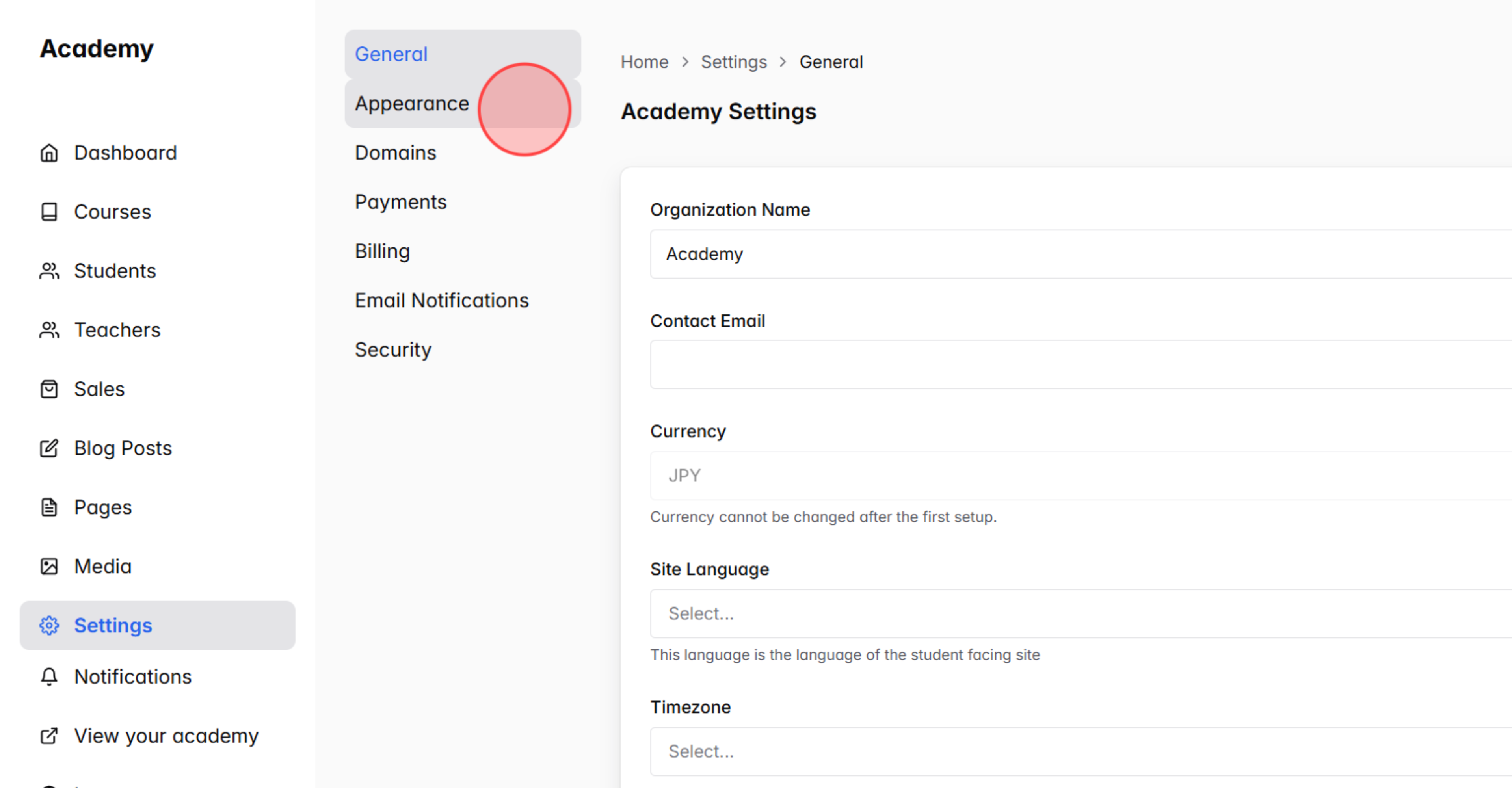Click the View your academy external-link icon
Image resolution: width=1512 pixels, height=788 pixels.
point(49,736)
